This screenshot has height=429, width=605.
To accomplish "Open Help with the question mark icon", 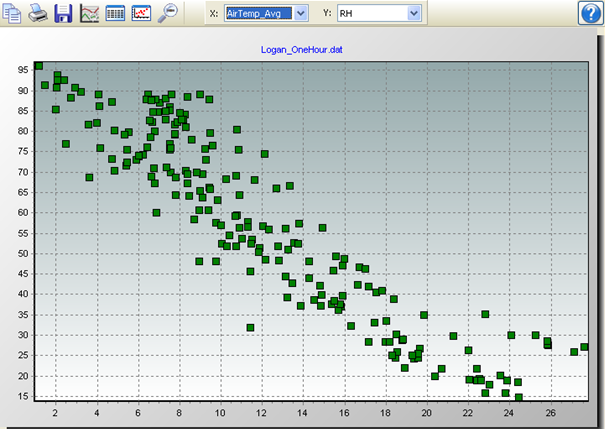I will coord(590,13).
